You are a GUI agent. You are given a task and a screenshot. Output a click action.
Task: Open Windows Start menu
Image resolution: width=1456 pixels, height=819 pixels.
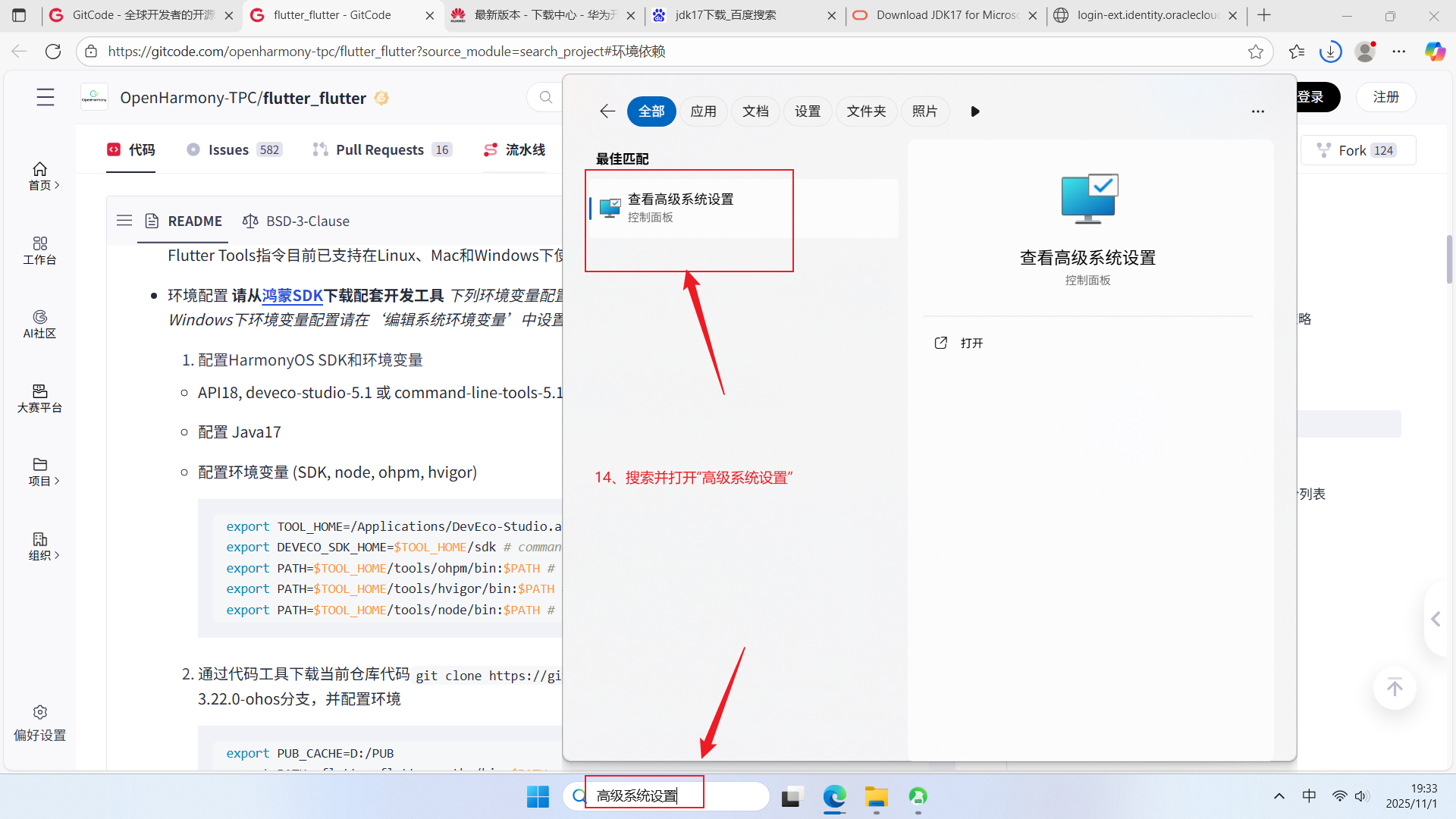538,797
